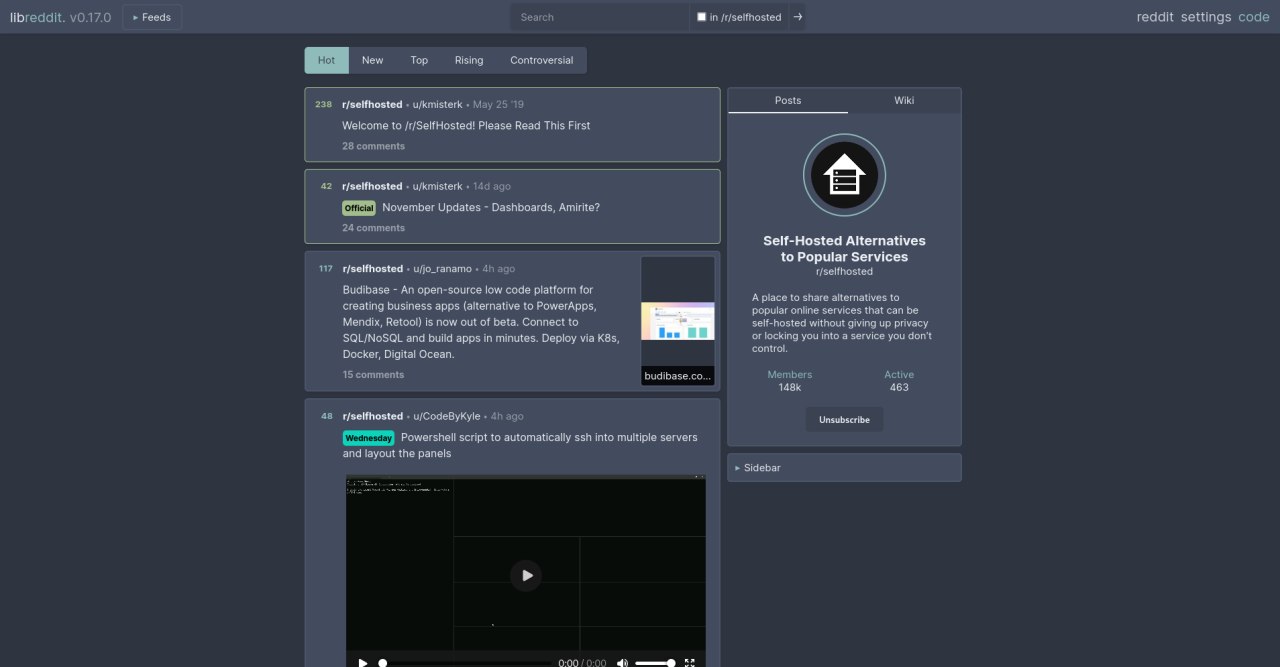Mute the video using the speaker icon
This screenshot has height=667, width=1280.
(x=622, y=662)
